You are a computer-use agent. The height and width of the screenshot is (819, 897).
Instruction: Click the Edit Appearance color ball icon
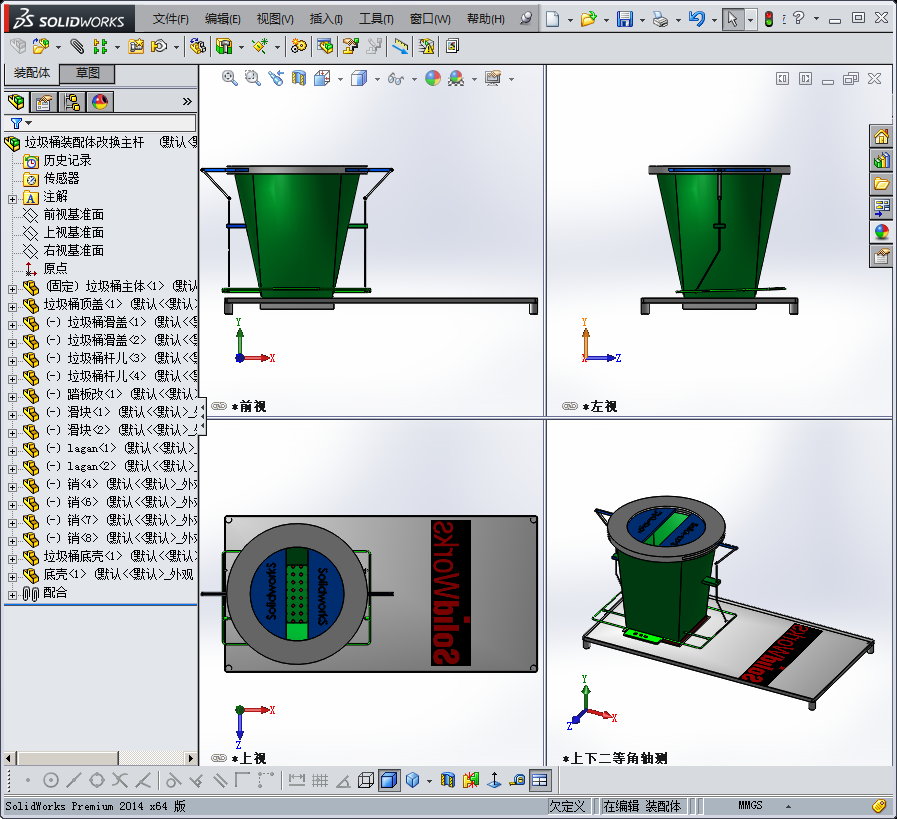(x=433, y=78)
